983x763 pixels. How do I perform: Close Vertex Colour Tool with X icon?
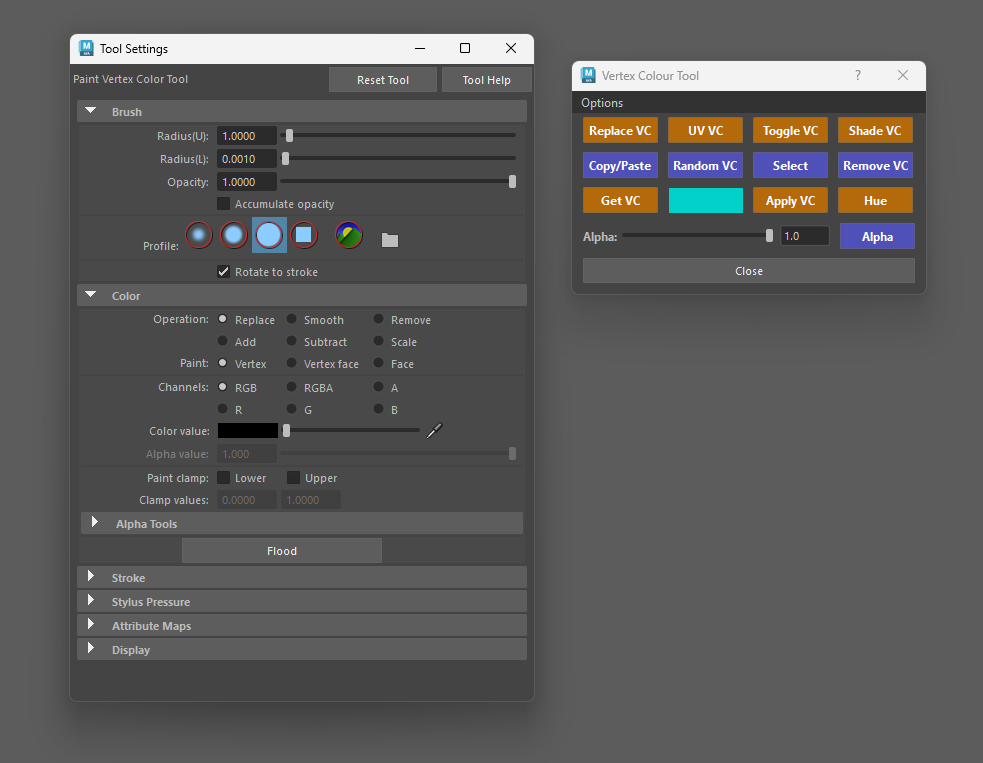pyautogui.click(x=903, y=75)
